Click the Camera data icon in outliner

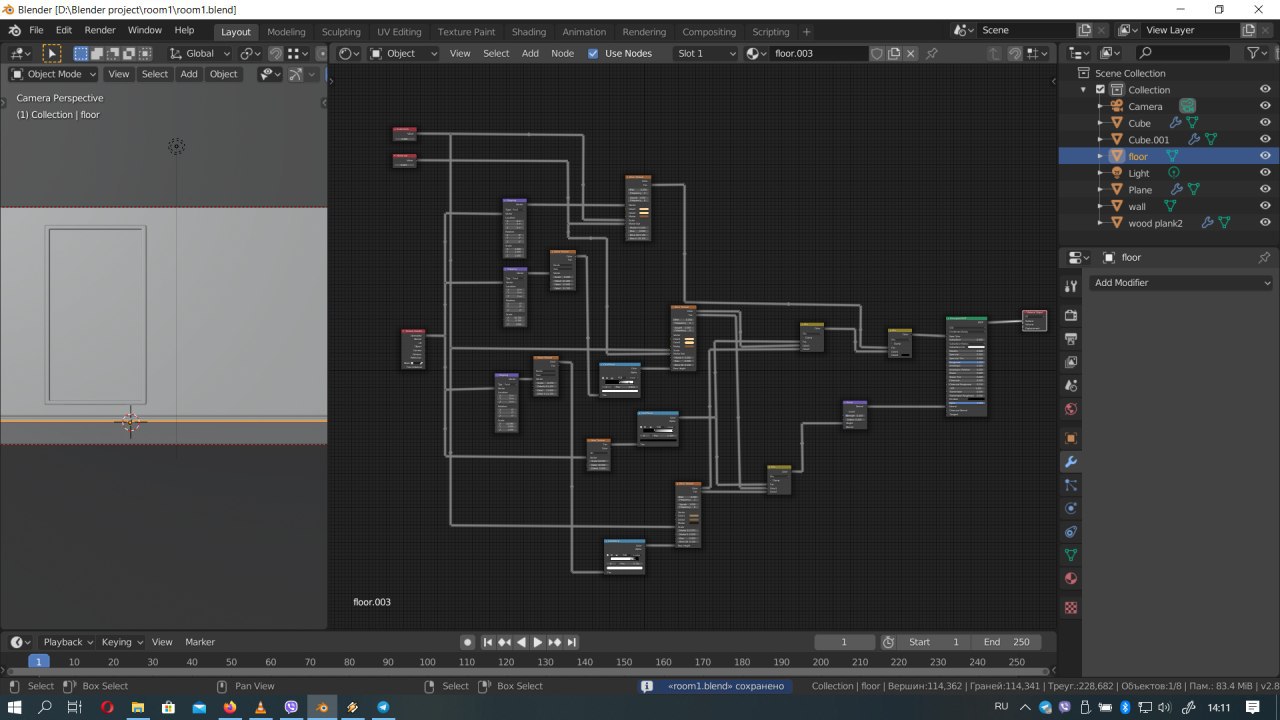pos(1187,106)
